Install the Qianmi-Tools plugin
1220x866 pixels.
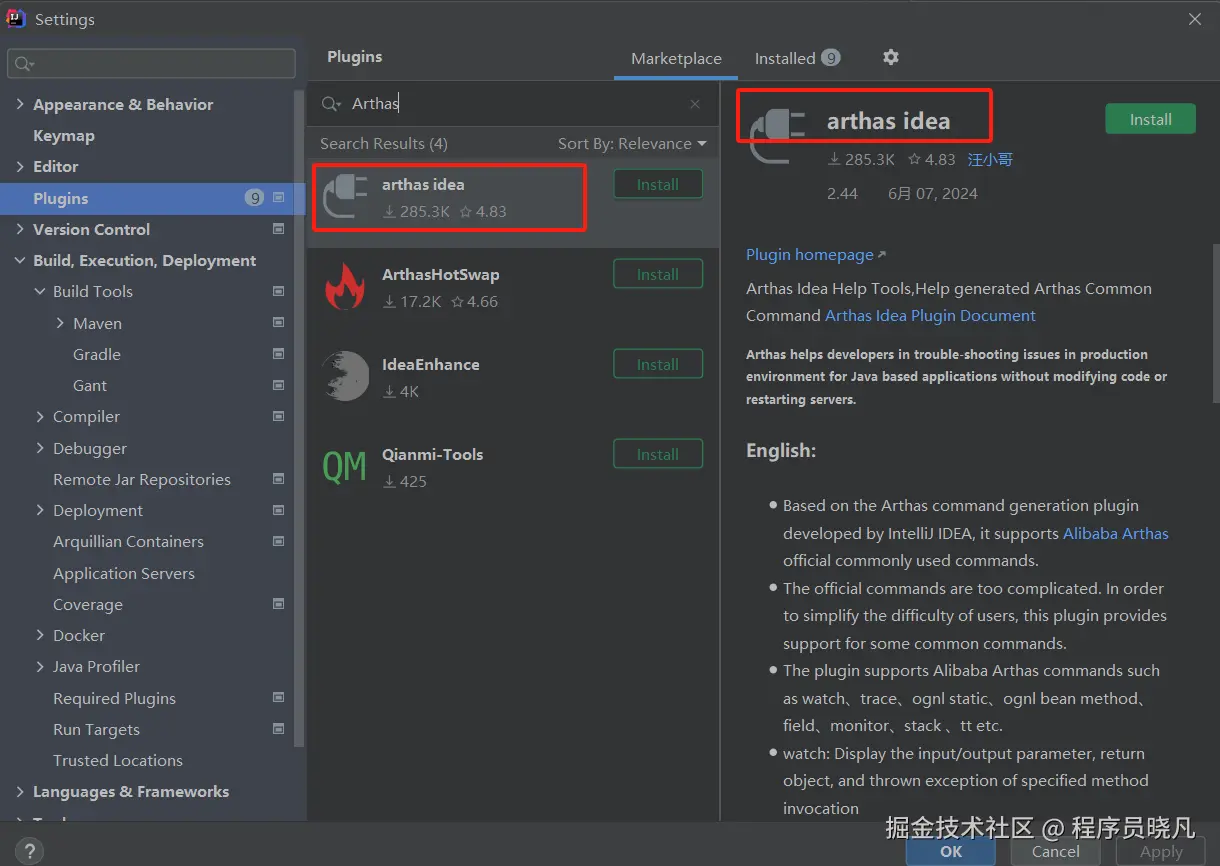[658, 454]
